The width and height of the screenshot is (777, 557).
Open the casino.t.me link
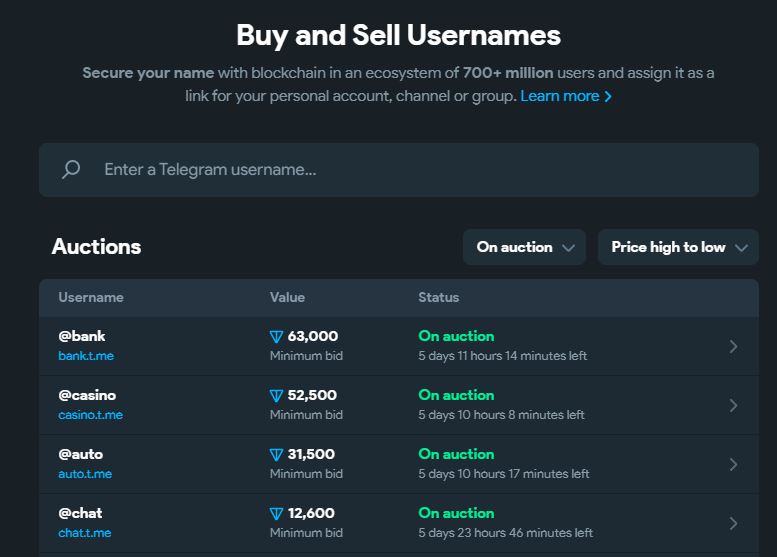point(90,415)
